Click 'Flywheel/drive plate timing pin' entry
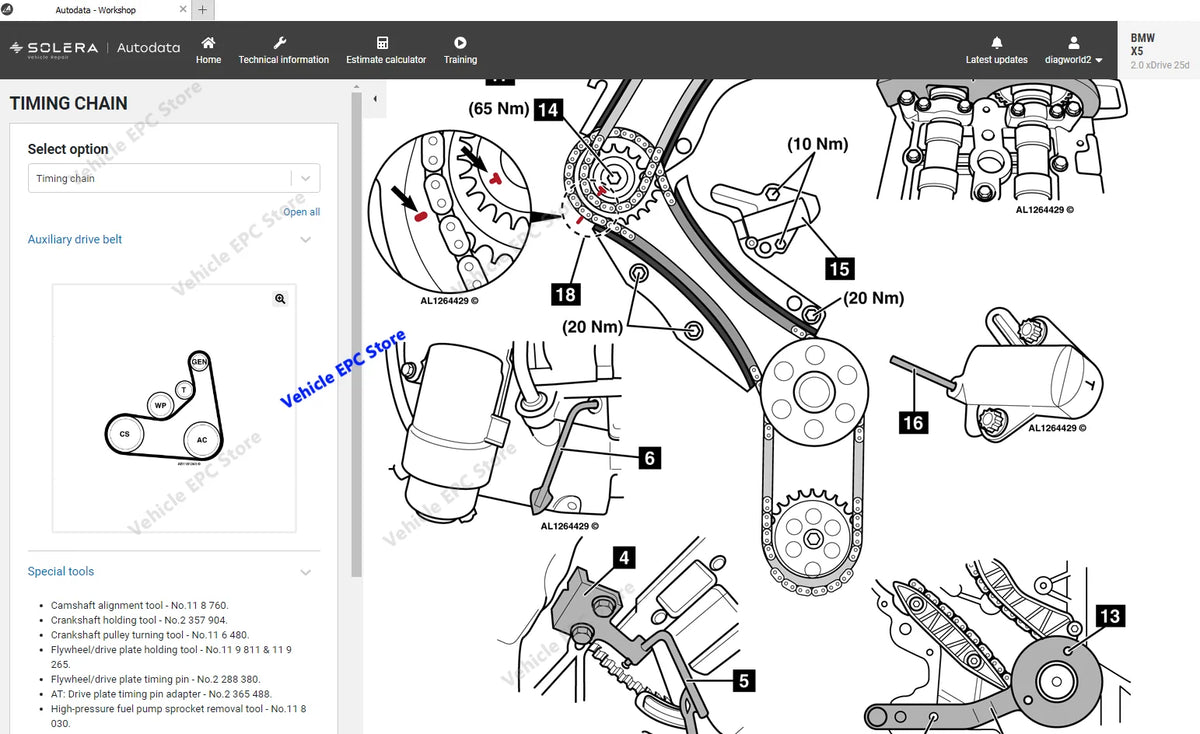The width and height of the screenshot is (1200, 734). [x=155, y=679]
